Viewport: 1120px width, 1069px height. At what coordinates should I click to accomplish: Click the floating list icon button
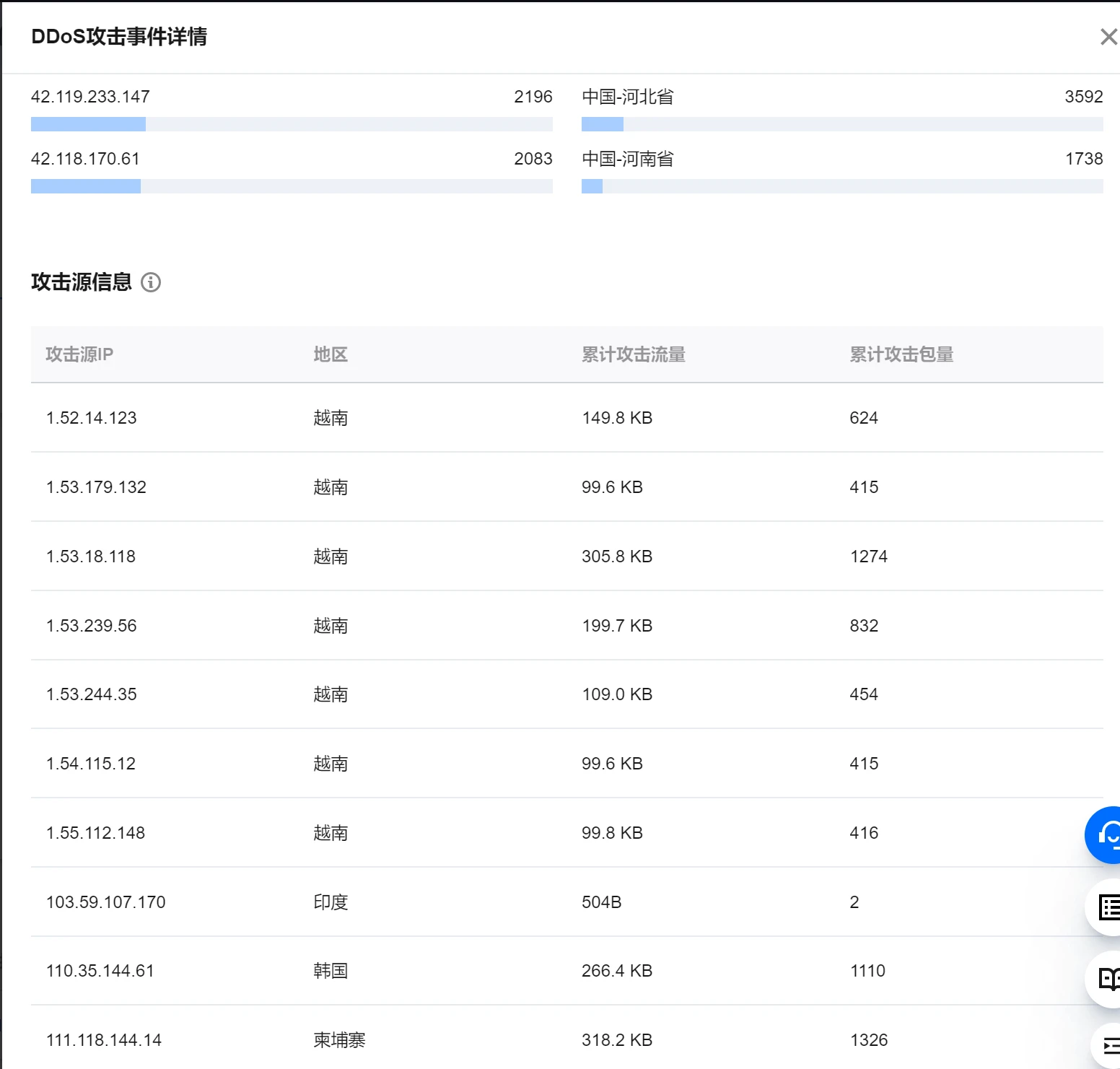tap(1107, 907)
